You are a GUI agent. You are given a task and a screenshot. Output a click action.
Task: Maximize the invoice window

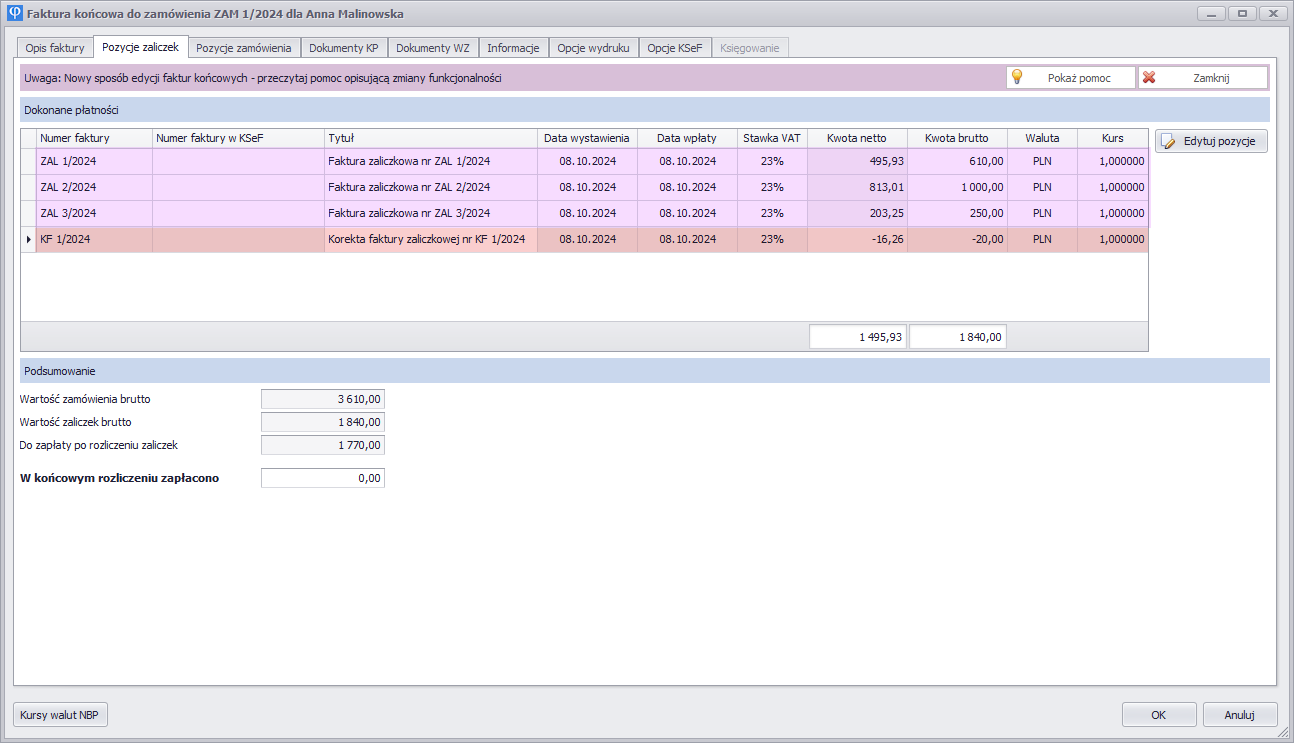tap(1242, 14)
